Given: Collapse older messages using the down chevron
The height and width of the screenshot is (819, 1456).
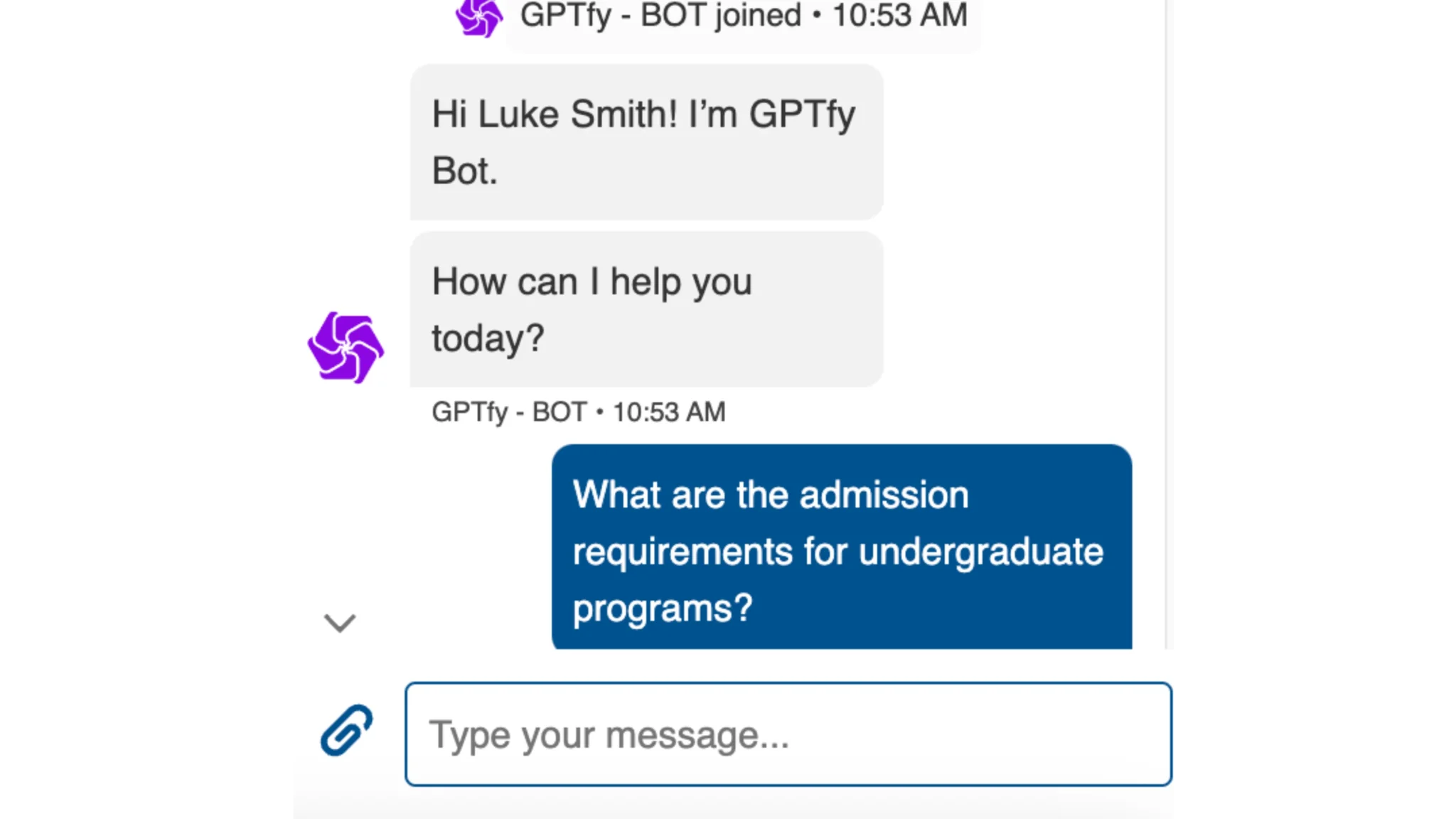Looking at the screenshot, I should [341, 623].
